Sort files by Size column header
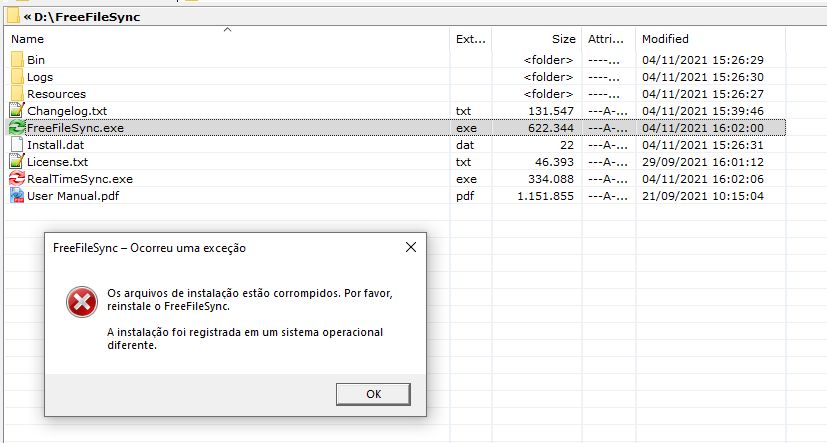The image size is (827, 443). point(563,39)
